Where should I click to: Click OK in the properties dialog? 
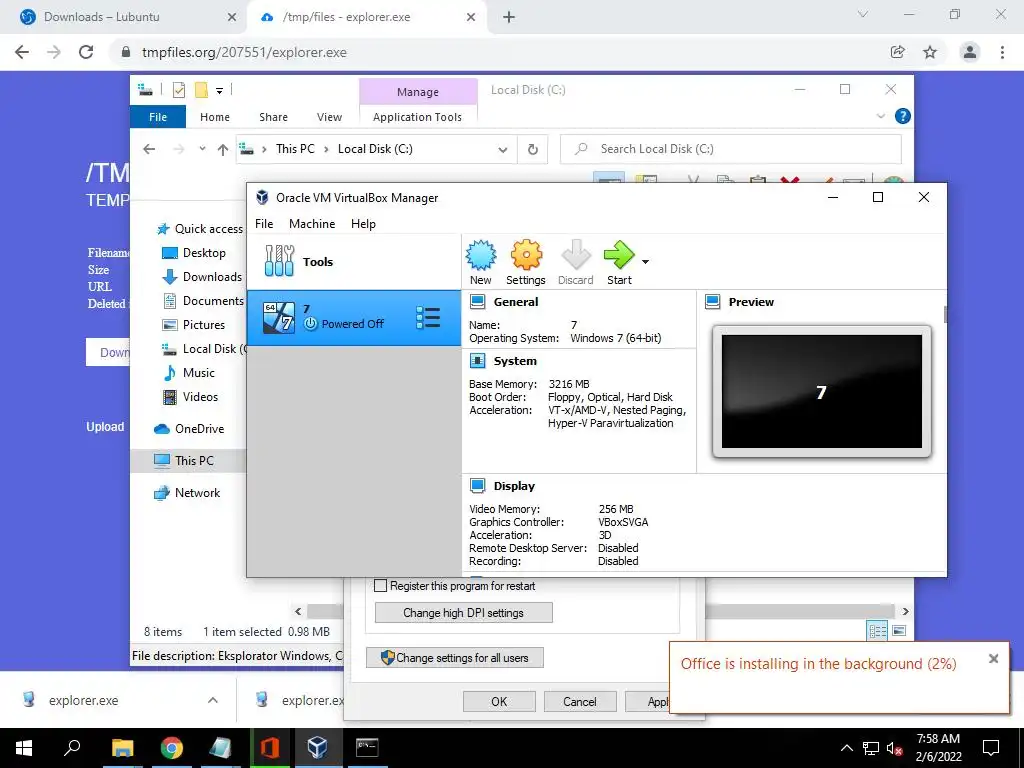pos(499,701)
